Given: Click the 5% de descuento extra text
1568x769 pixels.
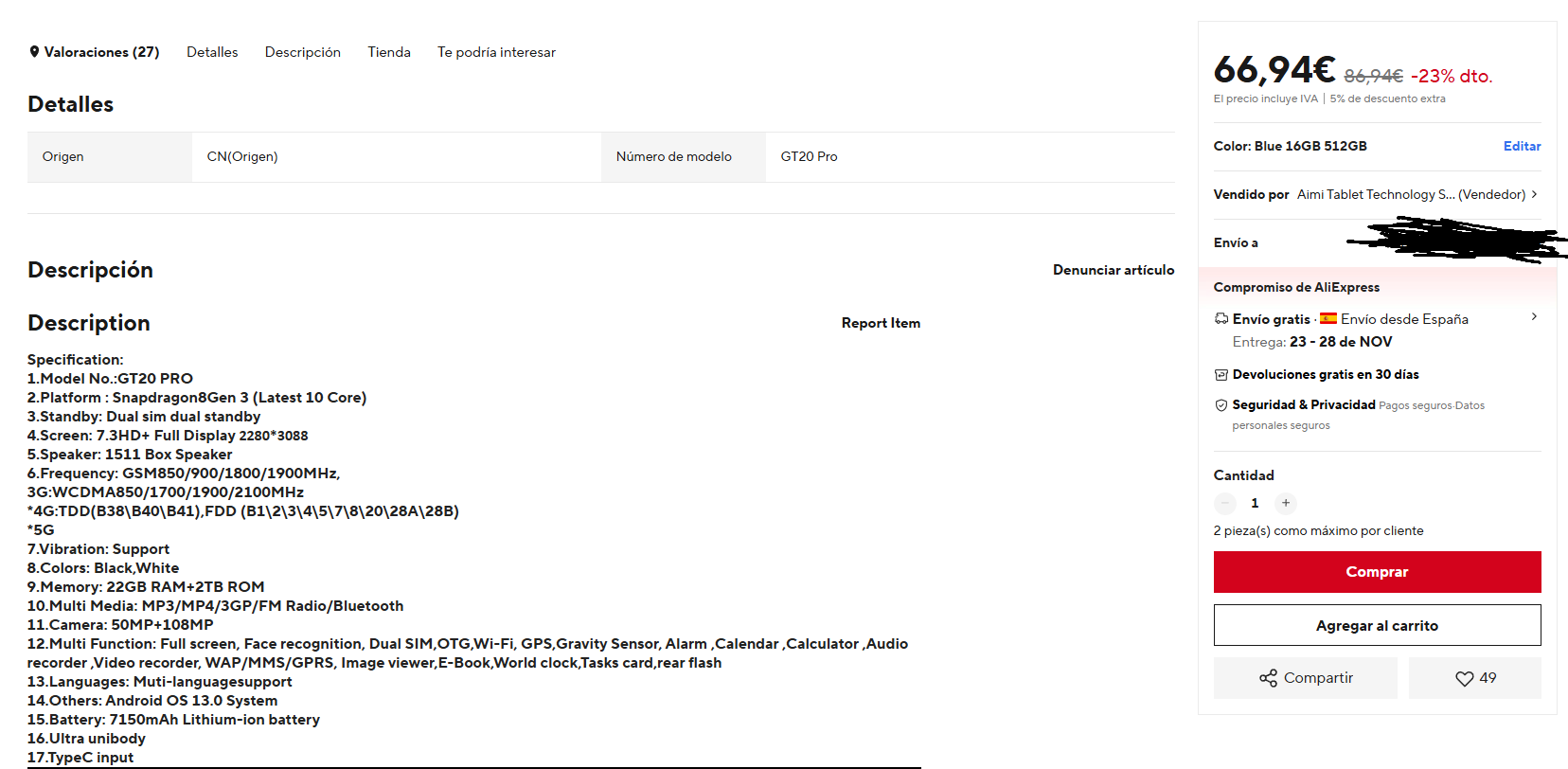Looking at the screenshot, I should [1387, 98].
